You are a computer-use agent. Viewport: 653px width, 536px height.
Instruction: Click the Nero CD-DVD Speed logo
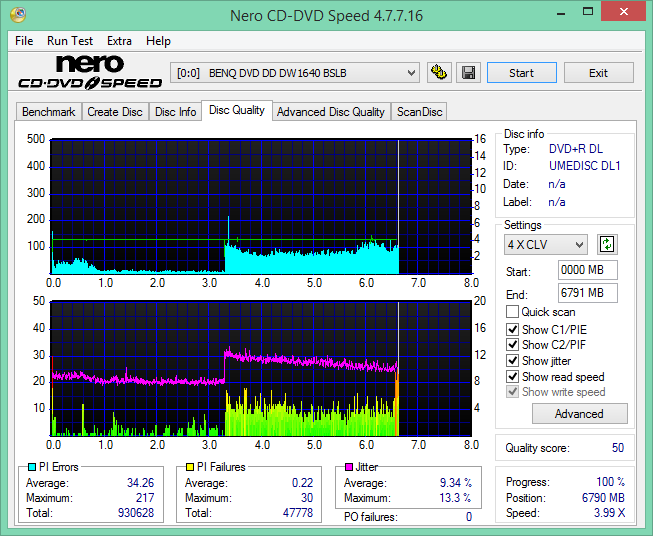[90, 72]
